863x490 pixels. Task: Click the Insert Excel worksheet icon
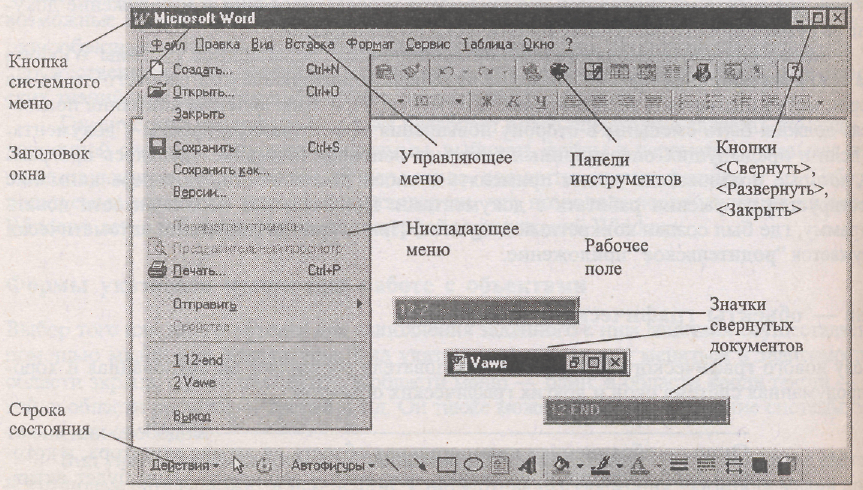tap(645, 72)
